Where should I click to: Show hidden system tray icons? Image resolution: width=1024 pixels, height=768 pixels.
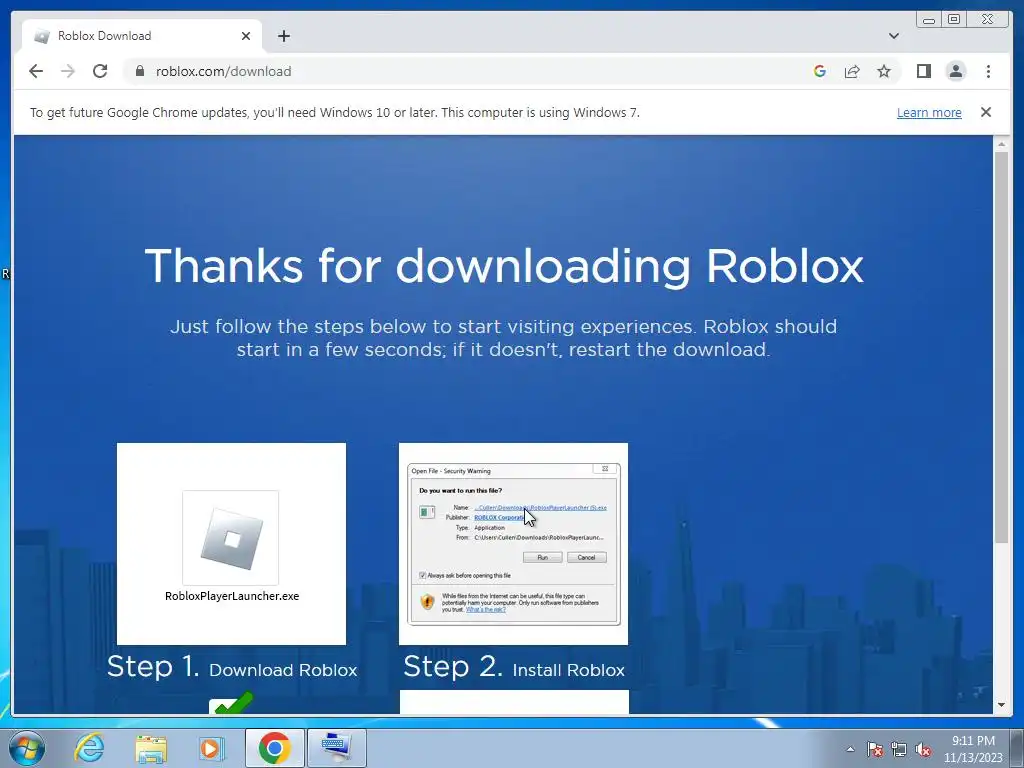pyautogui.click(x=850, y=749)
